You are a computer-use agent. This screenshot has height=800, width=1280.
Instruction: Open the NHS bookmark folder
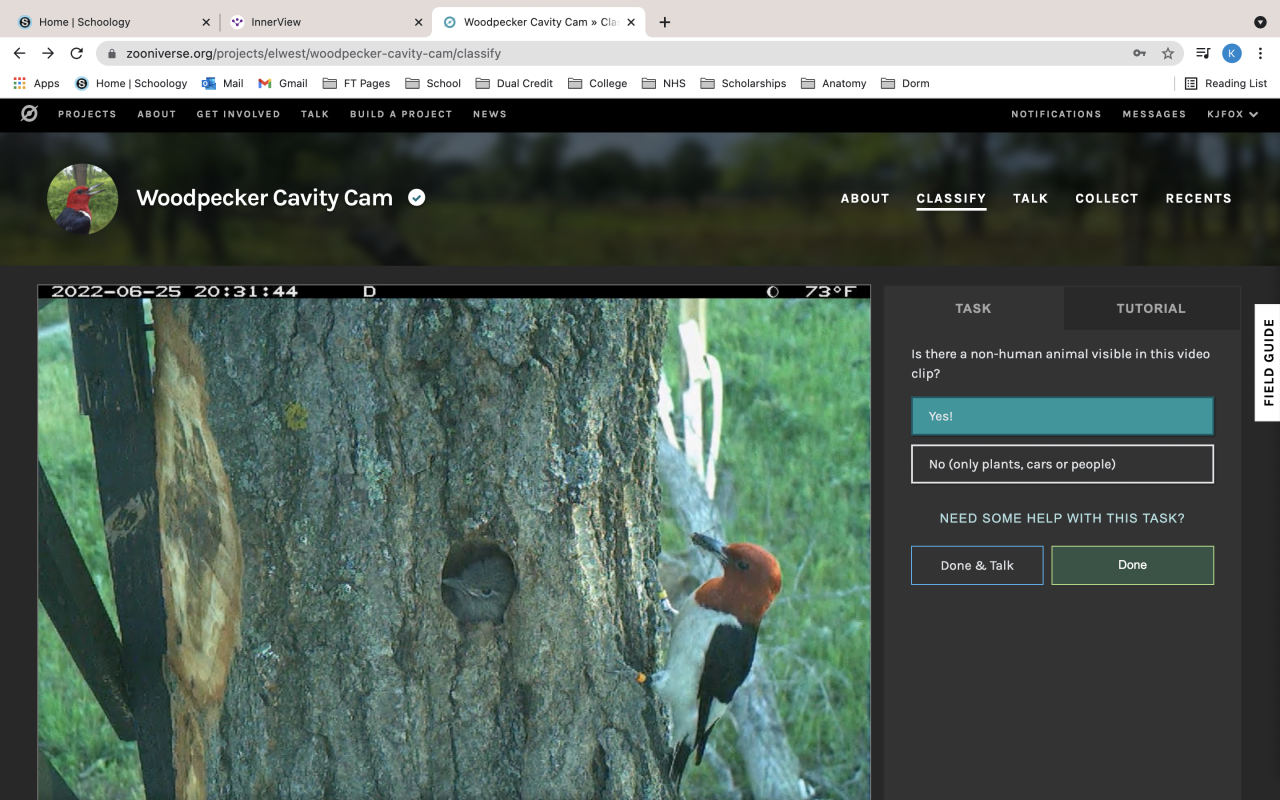tap(664, 83)
